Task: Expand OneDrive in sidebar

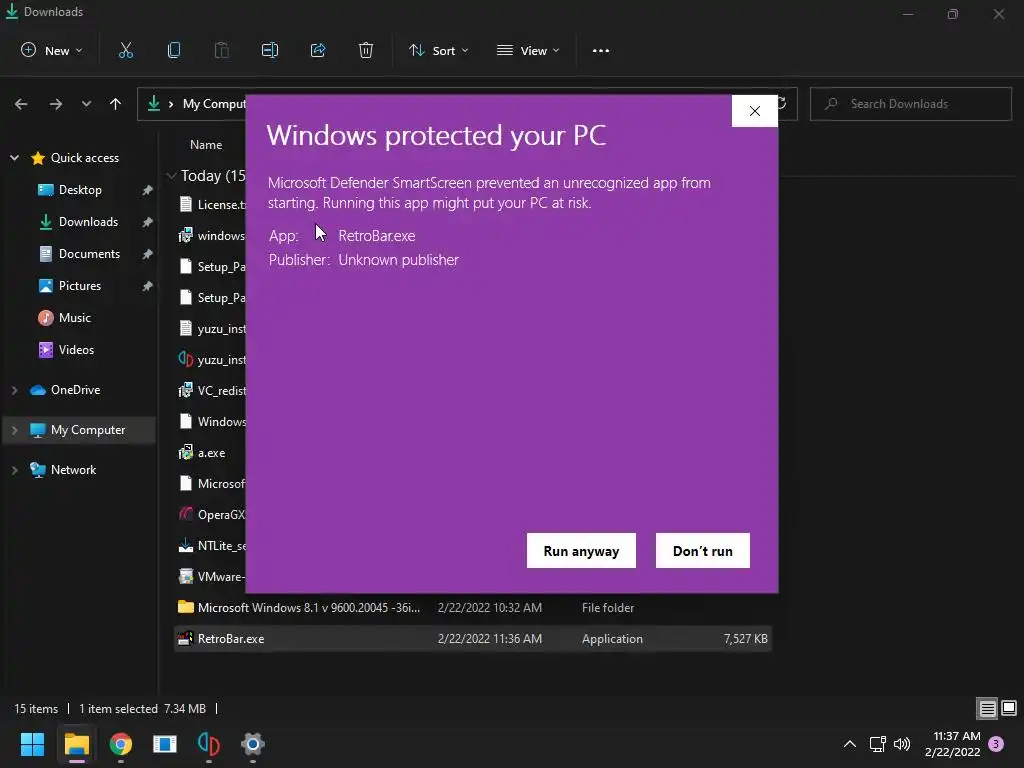Action: (14, 390)
